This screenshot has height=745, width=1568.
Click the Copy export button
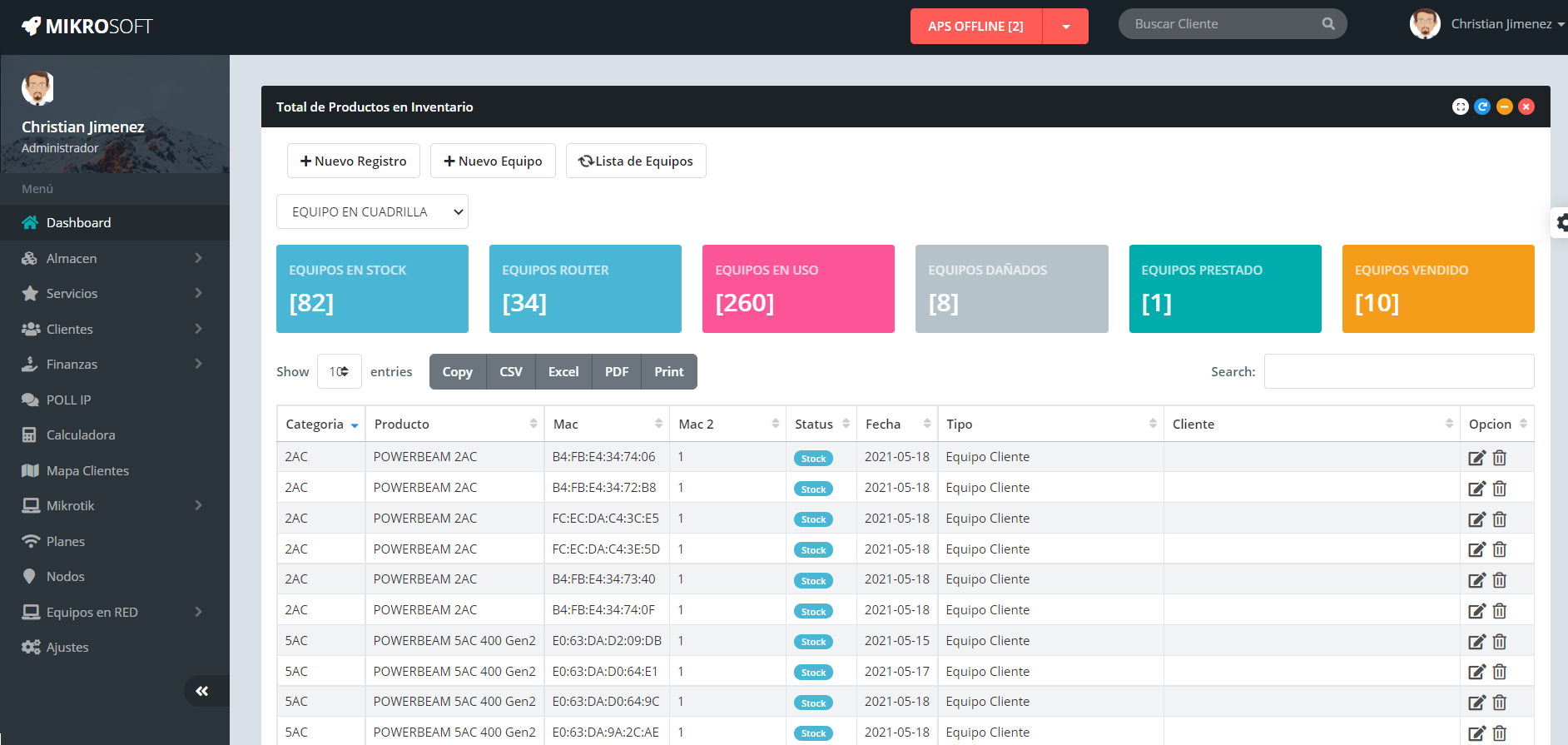click(458, 371)
